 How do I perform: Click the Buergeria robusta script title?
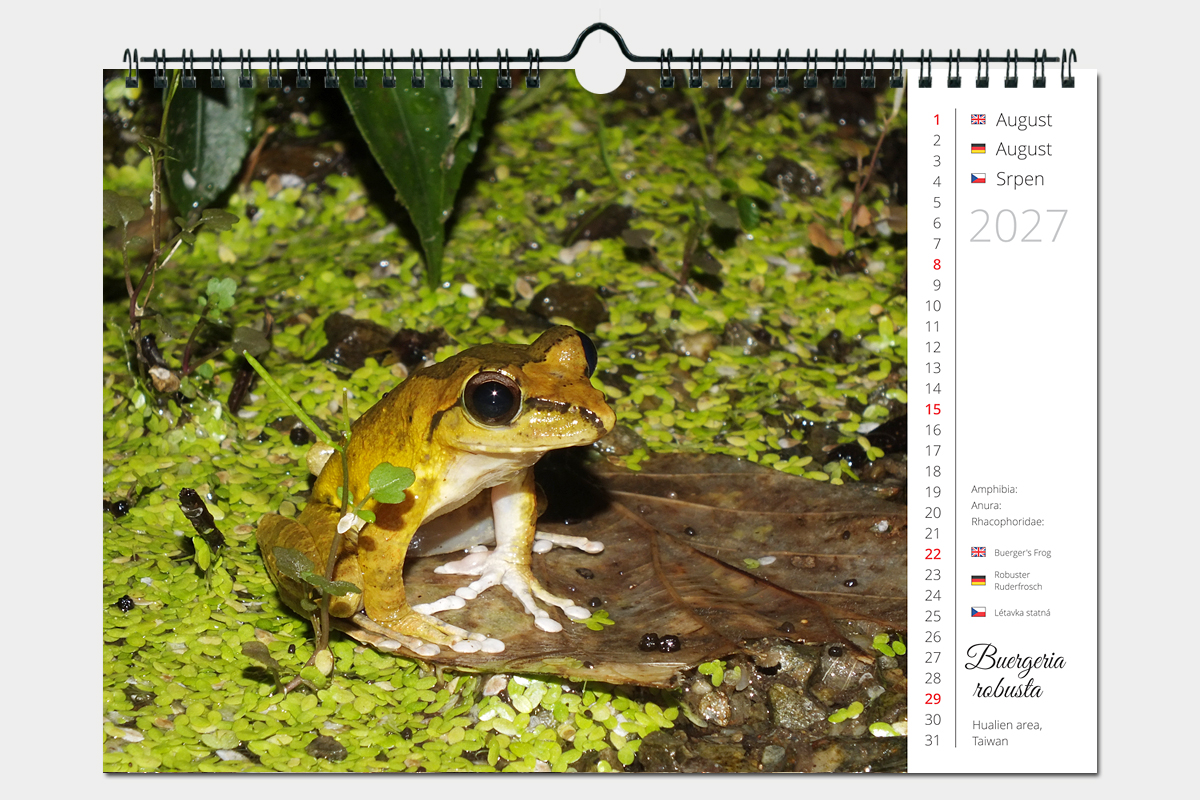tap(1014, 672)
